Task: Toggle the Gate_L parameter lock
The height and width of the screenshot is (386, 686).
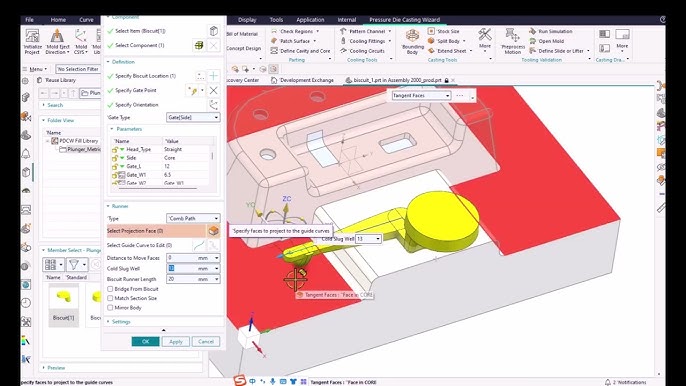Action: (x=115, y=166)
